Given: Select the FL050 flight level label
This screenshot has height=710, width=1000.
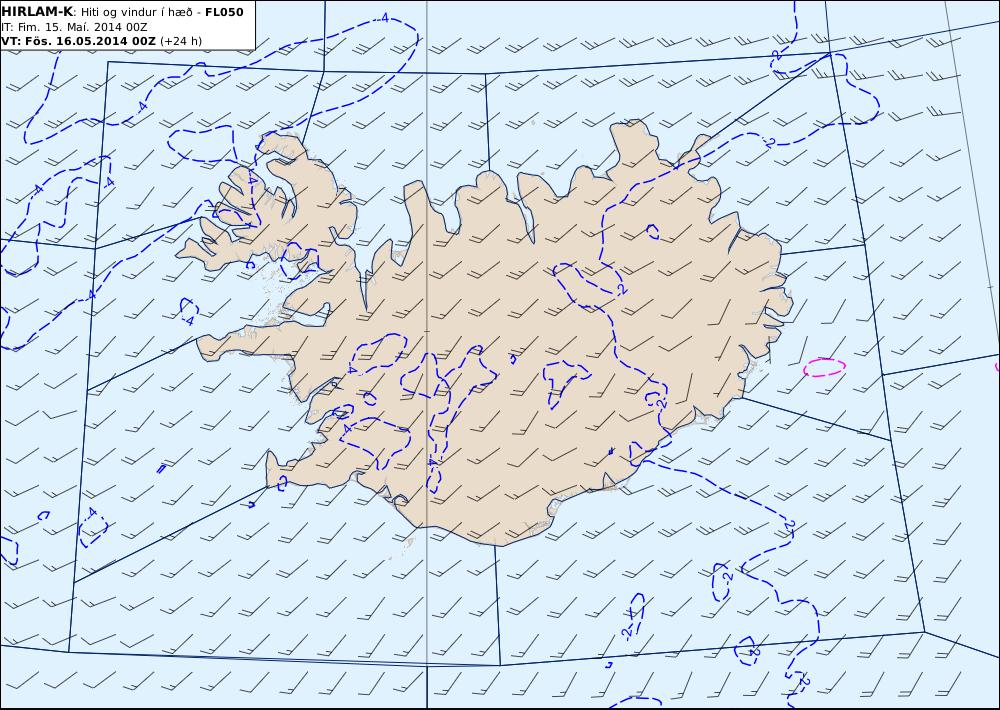Looking at the screenshot, I should (x=224, y=11).
